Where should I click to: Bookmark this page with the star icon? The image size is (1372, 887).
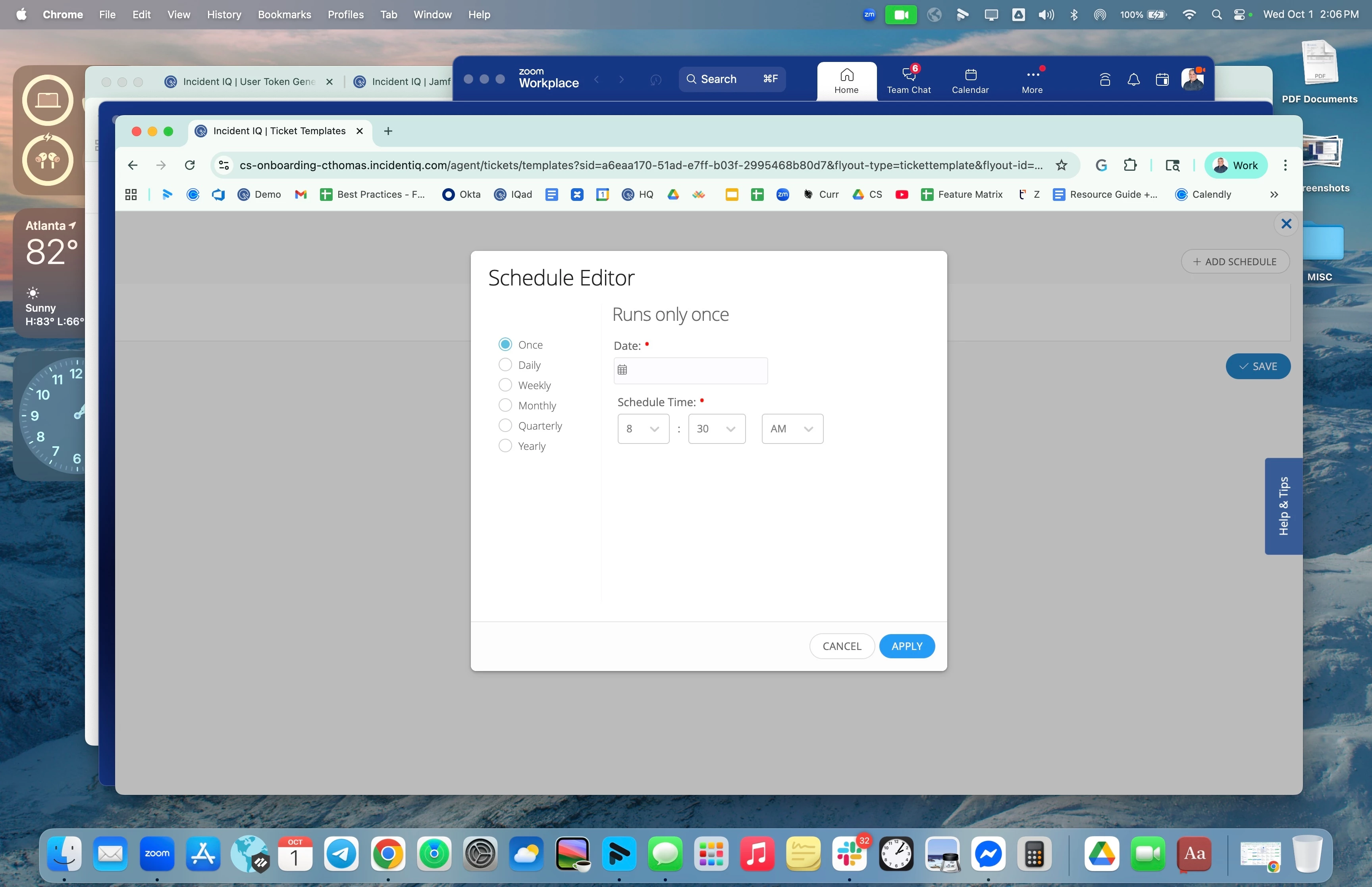click(1061, 165)
